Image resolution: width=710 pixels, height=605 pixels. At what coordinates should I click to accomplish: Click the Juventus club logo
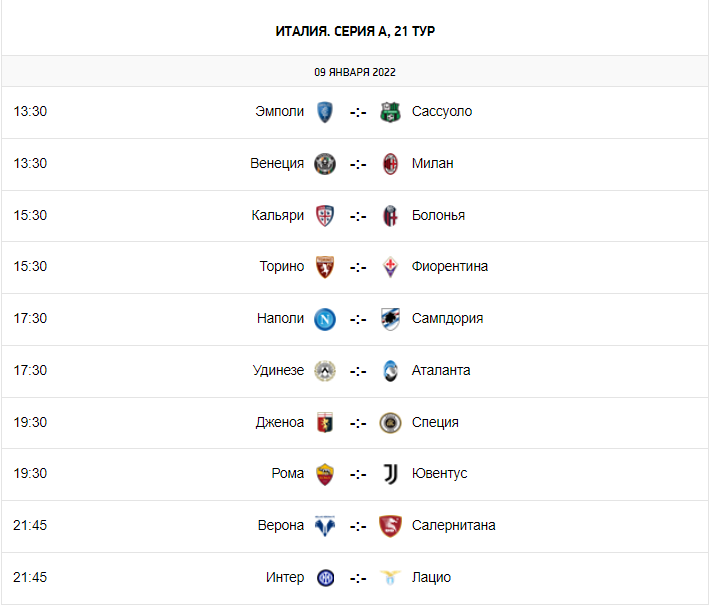(390, 474)
